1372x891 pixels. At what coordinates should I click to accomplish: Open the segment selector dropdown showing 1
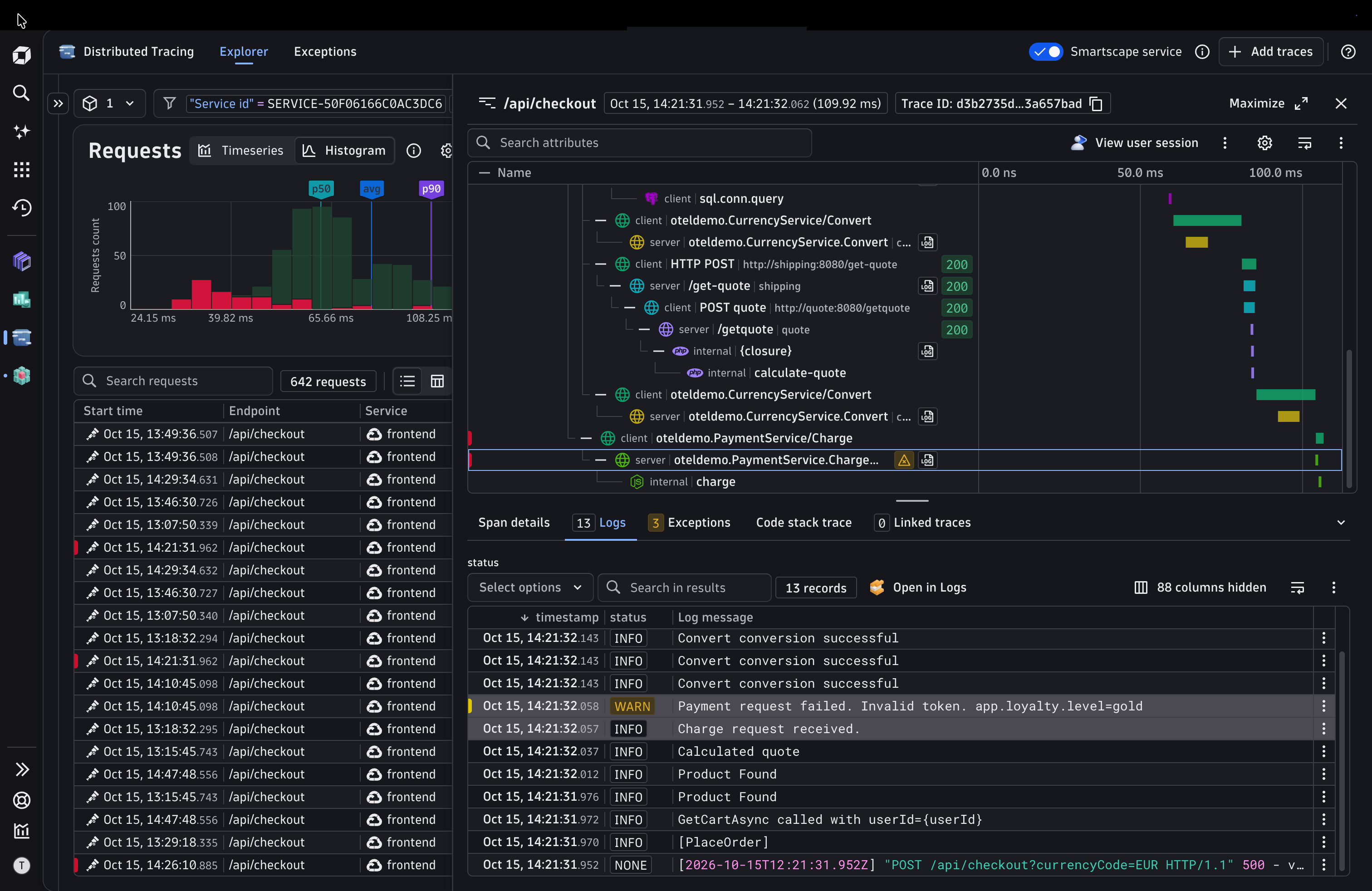click(109, 104)
